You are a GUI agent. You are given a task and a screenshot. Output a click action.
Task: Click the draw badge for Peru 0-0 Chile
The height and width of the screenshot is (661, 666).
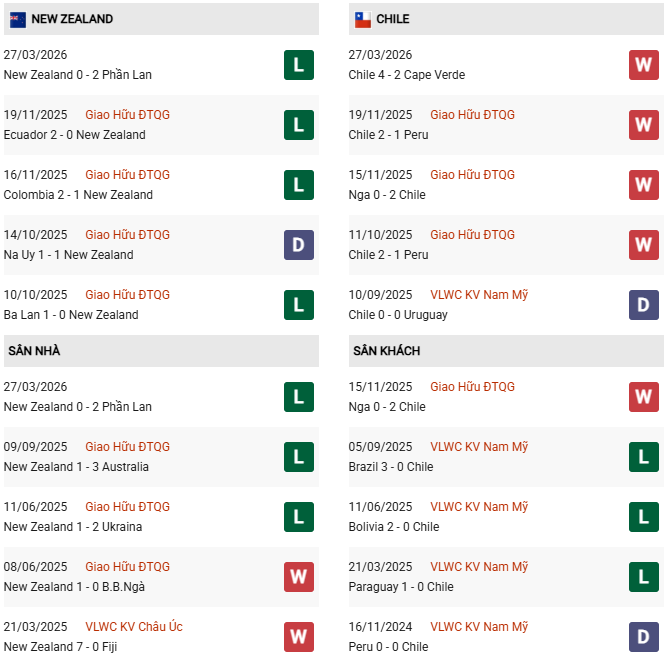[x=644, y=636]
